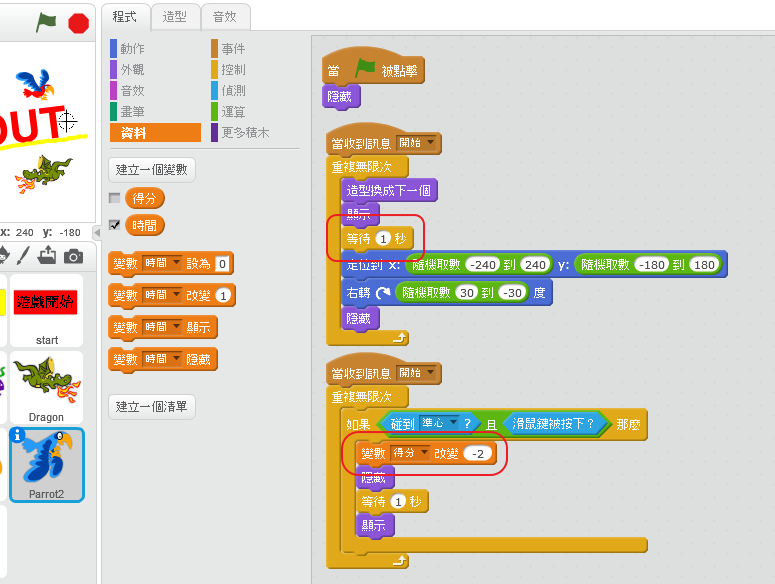Open Parrot2 sprite info icon
Viewport: 775px width, 584px height.
17,435
